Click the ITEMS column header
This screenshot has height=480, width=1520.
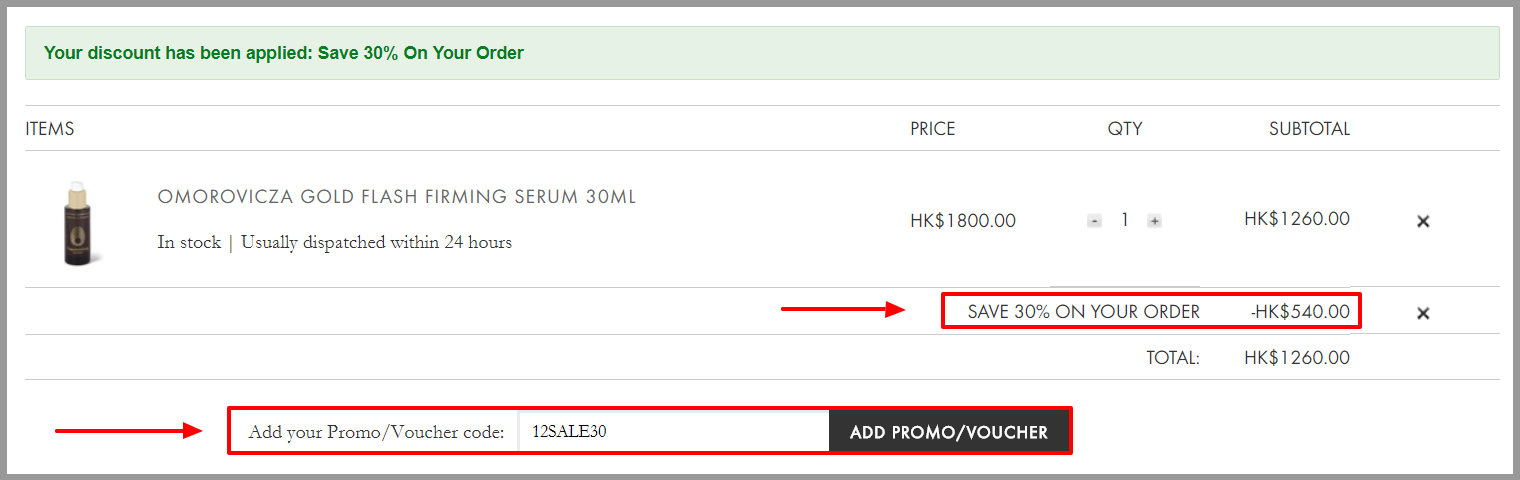50,129
